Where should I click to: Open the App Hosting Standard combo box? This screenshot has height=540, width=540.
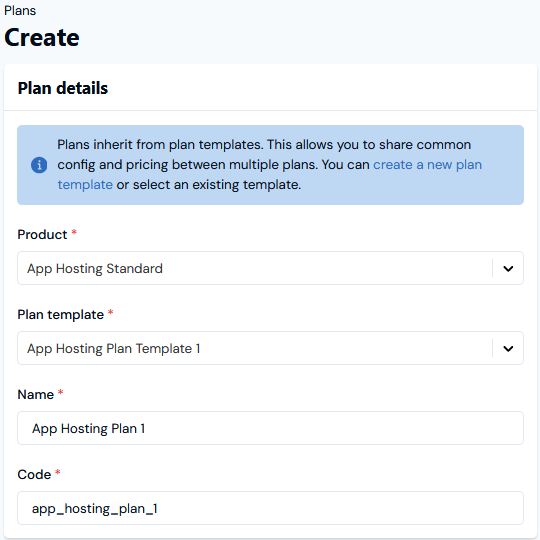270,268
